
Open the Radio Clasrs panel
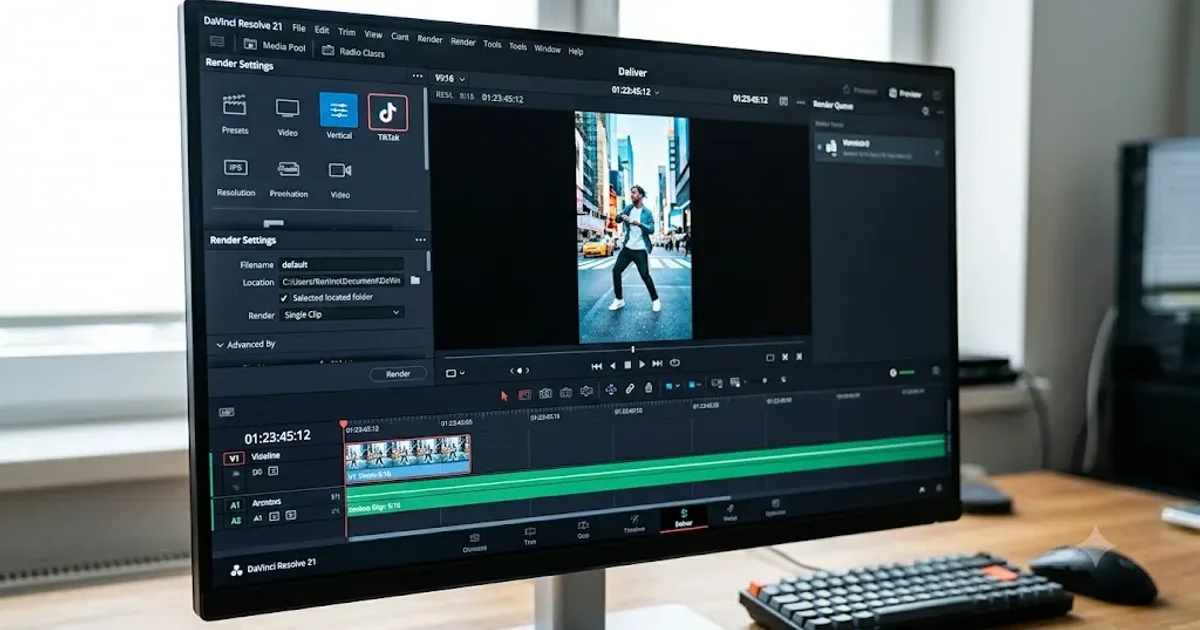click(x=353, y=52)
